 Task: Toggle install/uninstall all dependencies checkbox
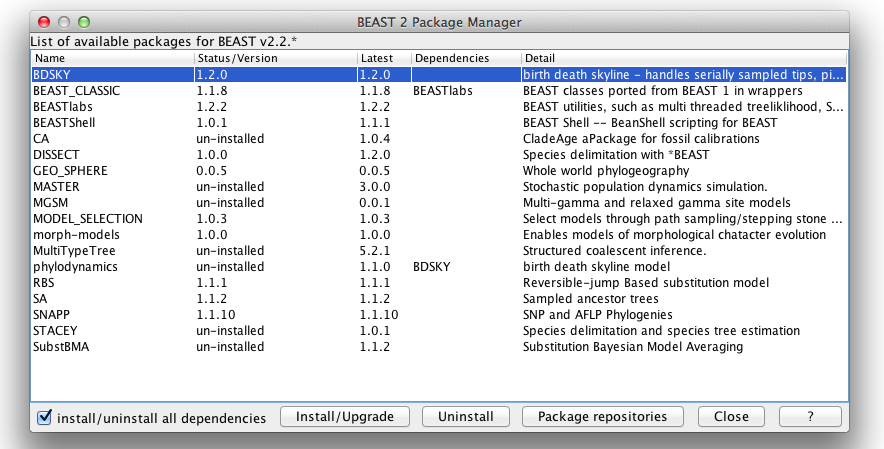pos(44,417)
